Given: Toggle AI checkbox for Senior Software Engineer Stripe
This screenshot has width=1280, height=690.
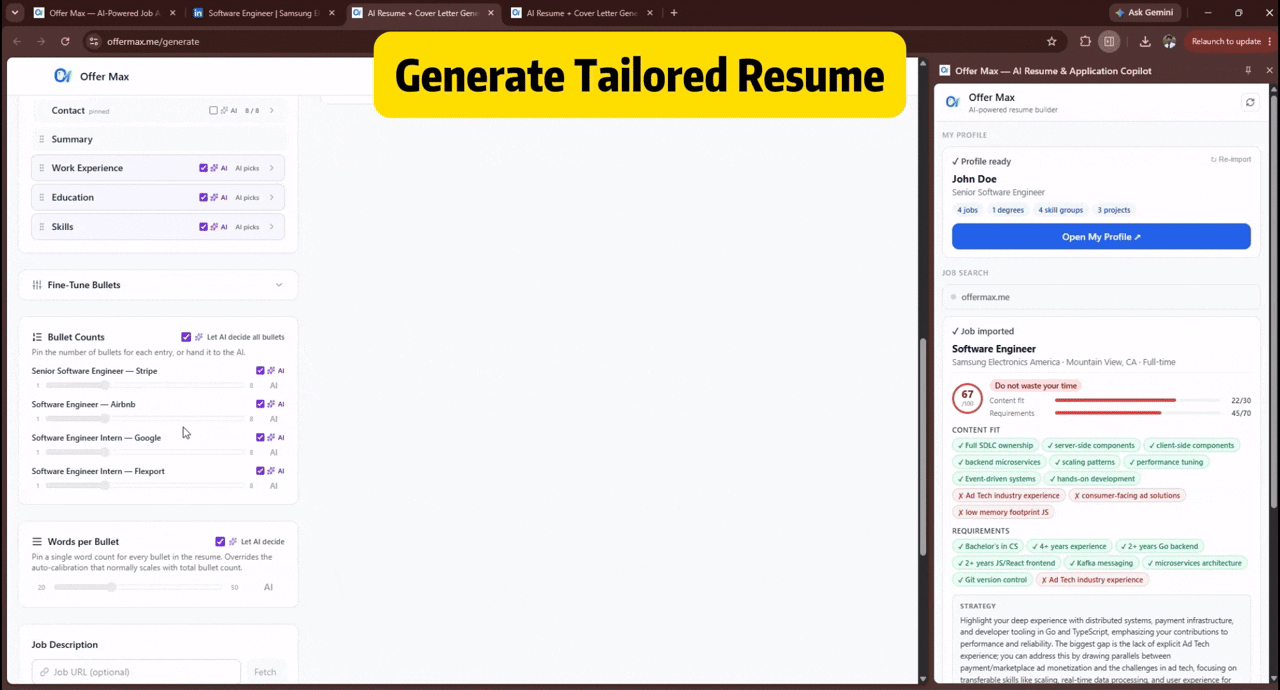Looking at the screenshot, I should [x=261, y=371].
